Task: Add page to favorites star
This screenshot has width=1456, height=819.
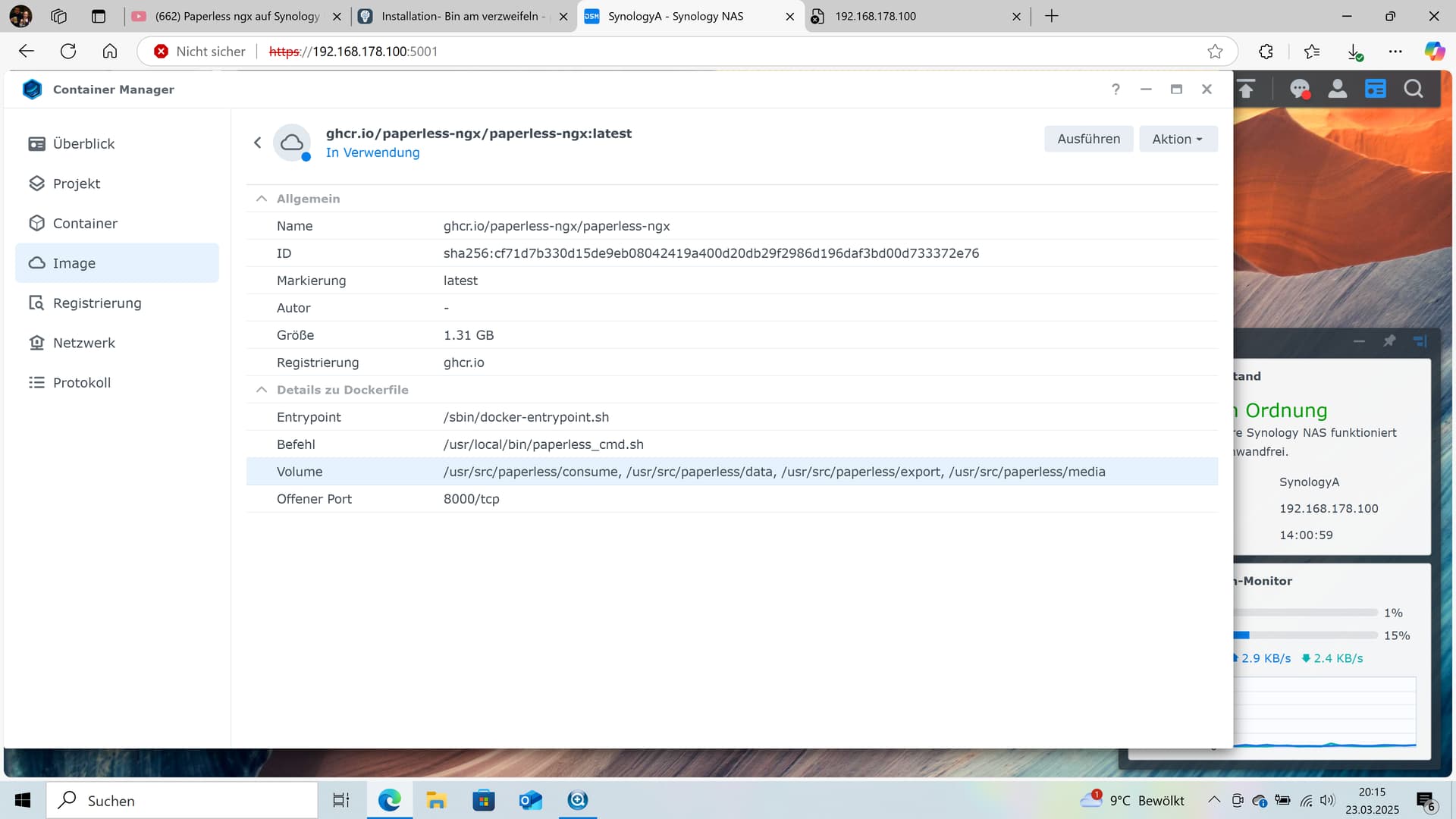Action: [1215, 52]
